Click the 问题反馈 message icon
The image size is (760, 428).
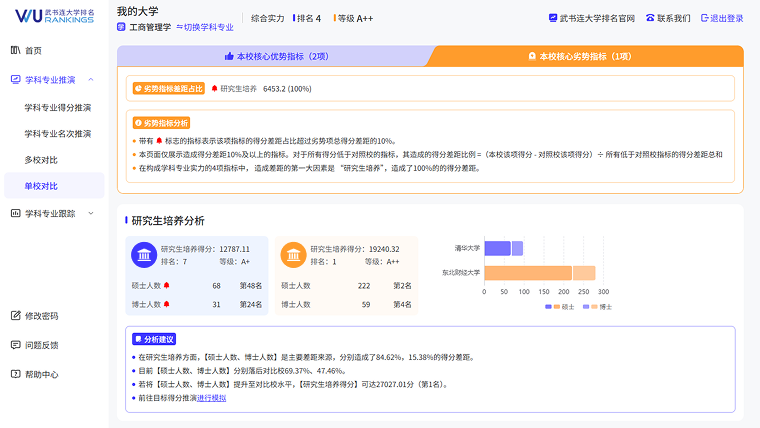tap(16, 345)
